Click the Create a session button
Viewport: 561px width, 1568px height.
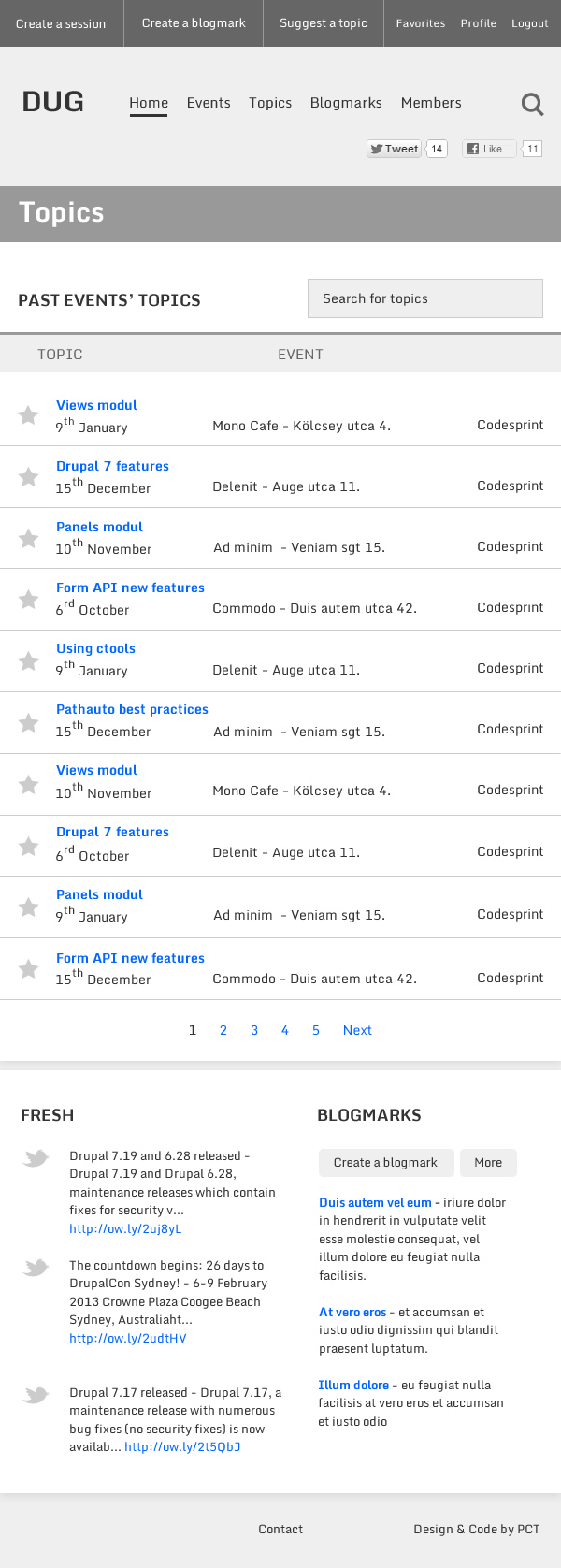61,23
